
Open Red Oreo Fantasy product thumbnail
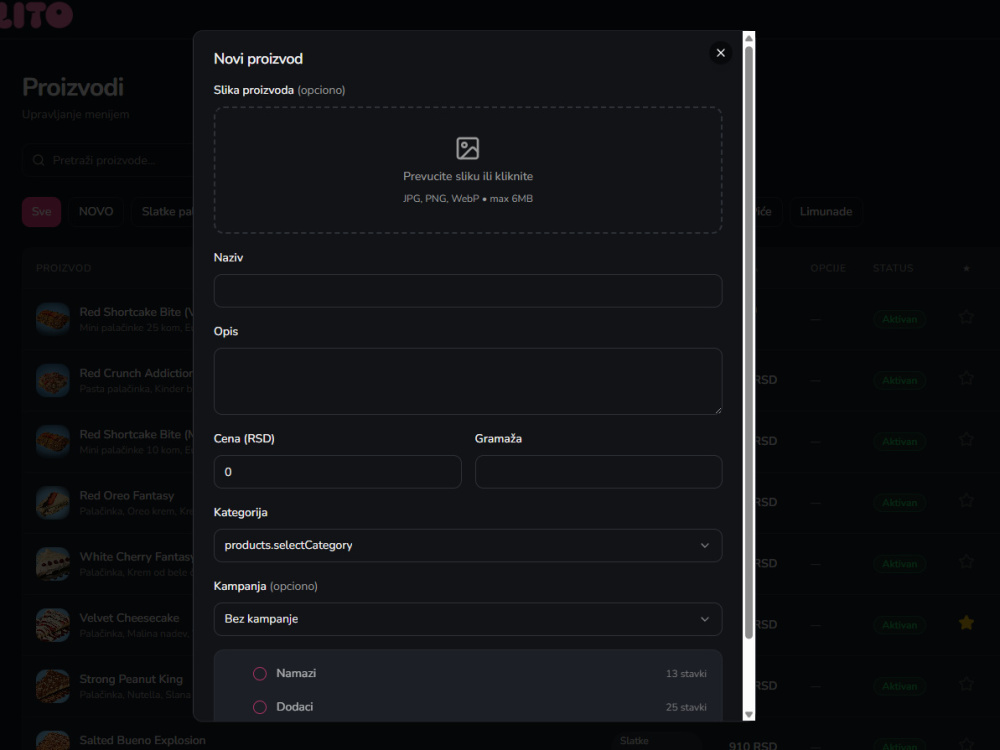(x=53, y=503)
